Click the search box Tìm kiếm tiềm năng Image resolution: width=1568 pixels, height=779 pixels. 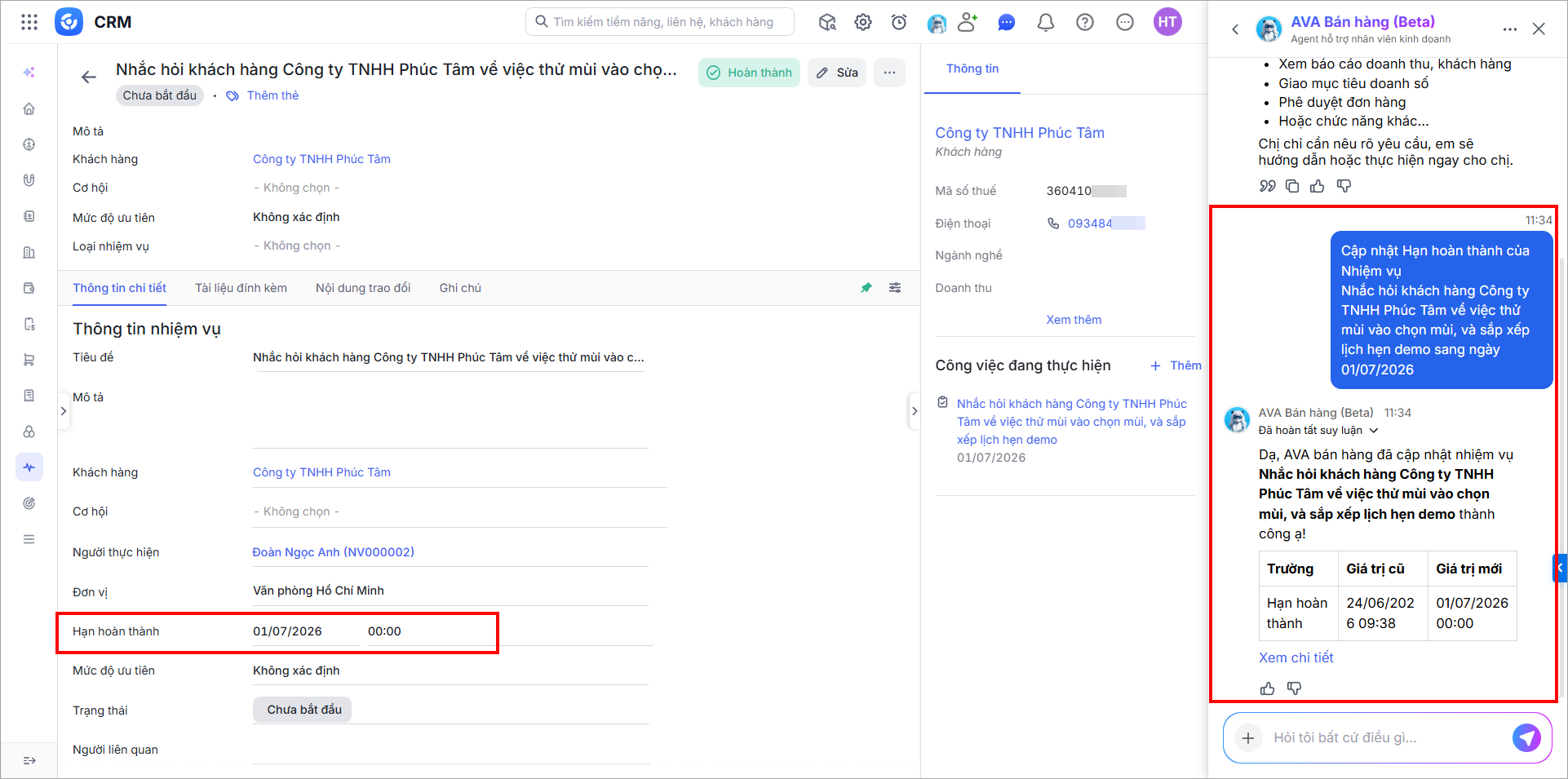click(x=660, y=22)
